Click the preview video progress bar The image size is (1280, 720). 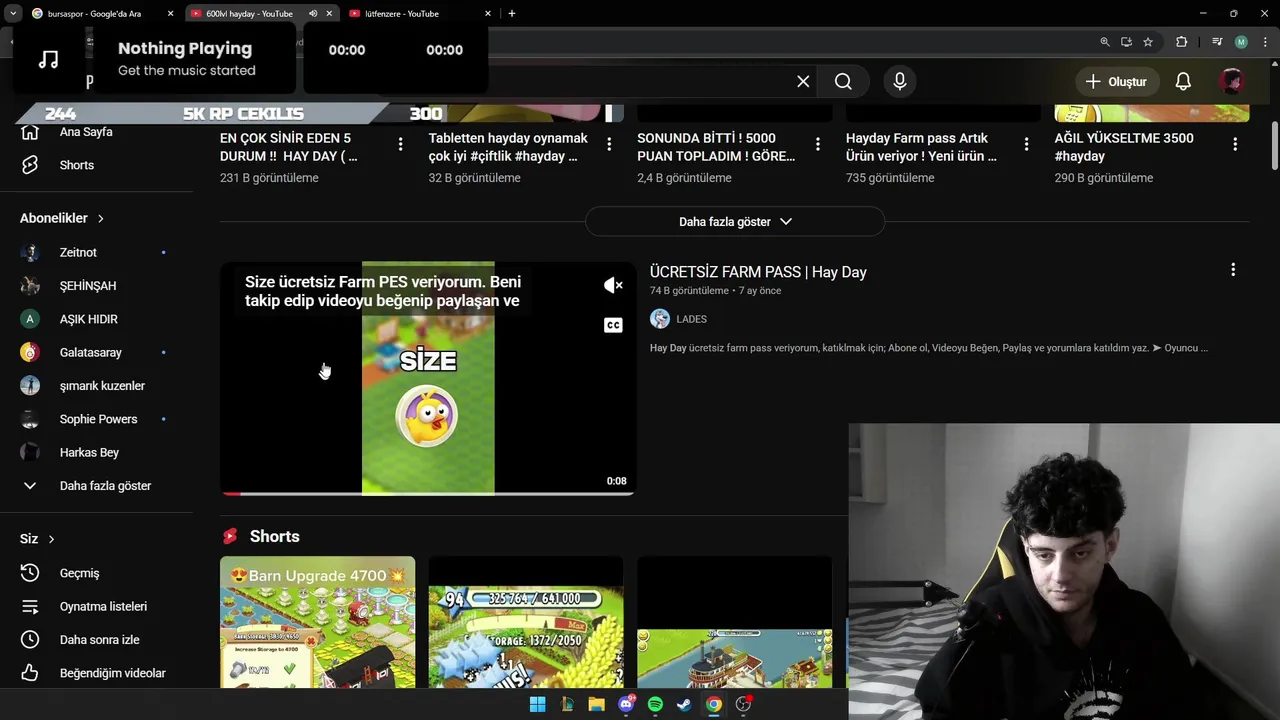coord(428,493)
